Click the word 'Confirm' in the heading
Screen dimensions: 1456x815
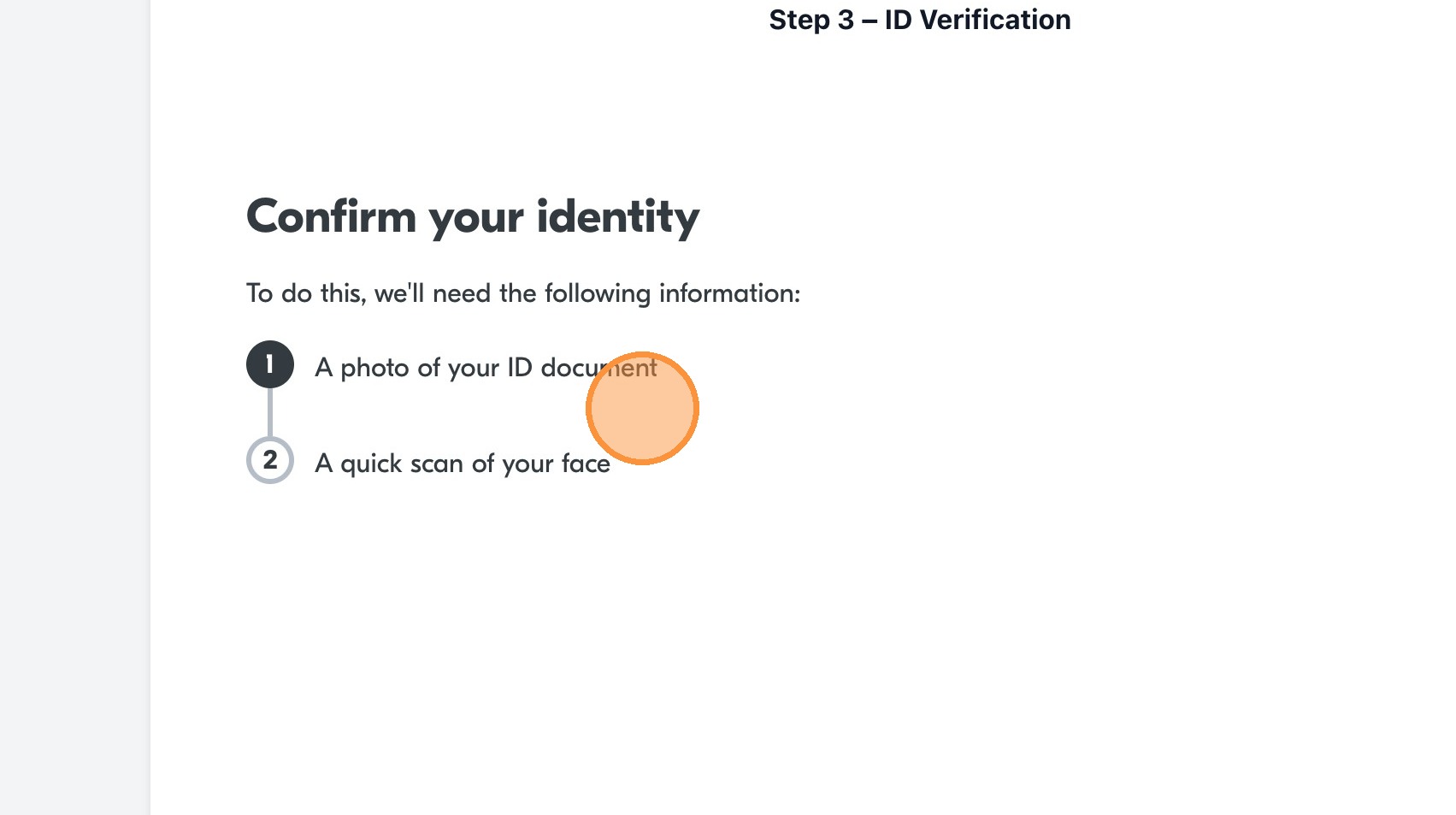[331, 217]
